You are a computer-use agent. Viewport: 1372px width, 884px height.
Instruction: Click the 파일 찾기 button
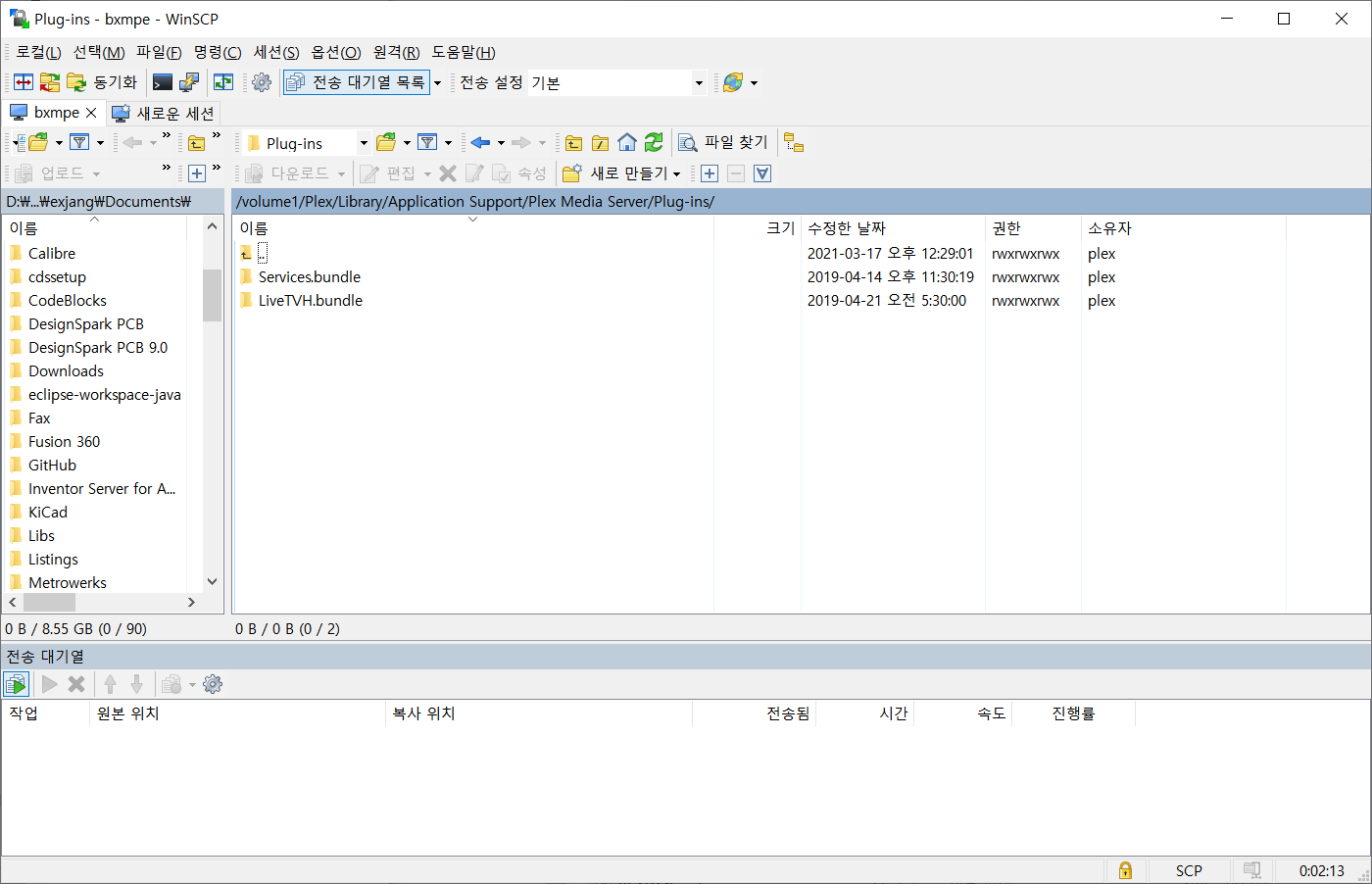point(723,143)
